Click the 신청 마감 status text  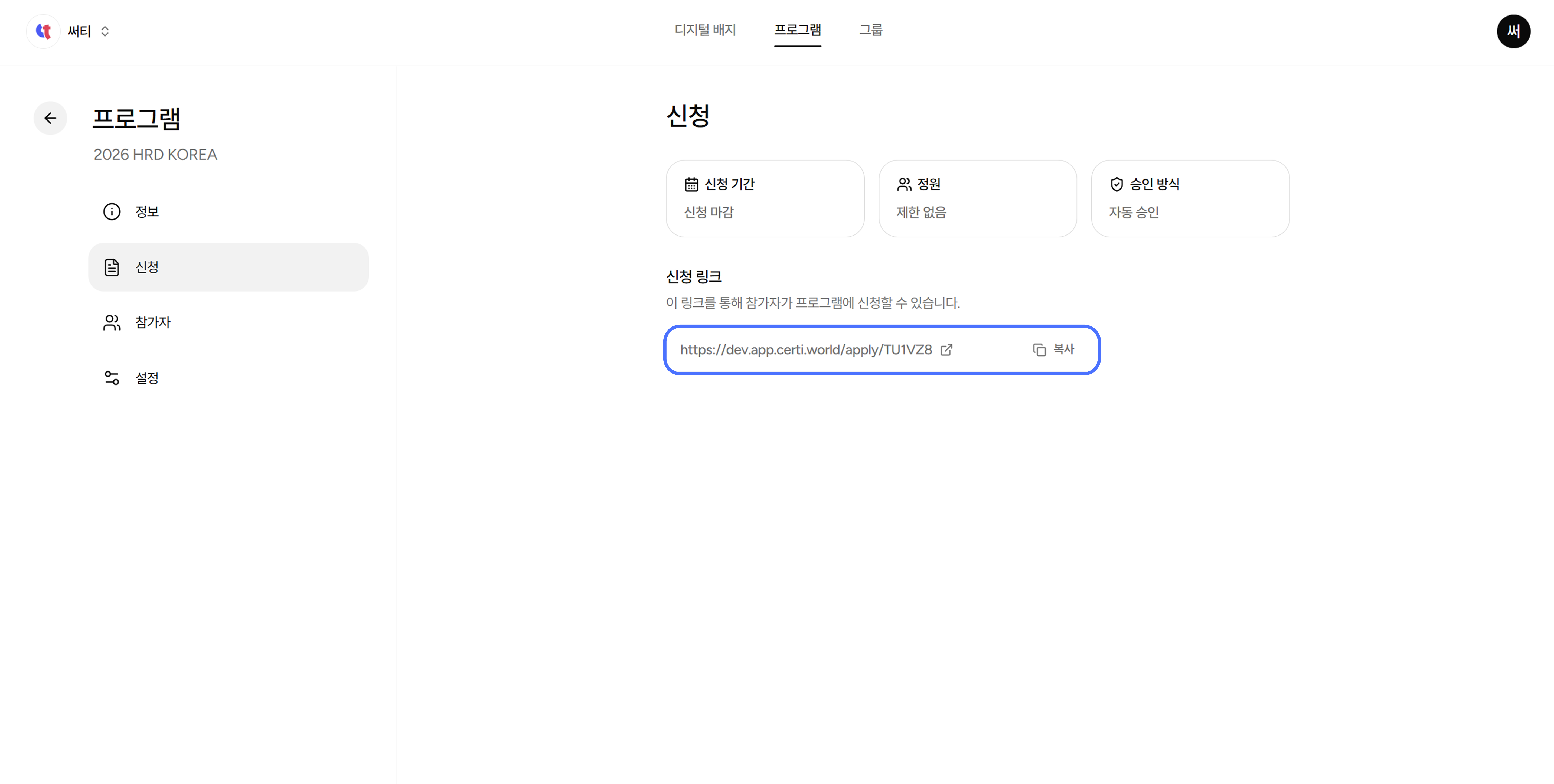708,212
